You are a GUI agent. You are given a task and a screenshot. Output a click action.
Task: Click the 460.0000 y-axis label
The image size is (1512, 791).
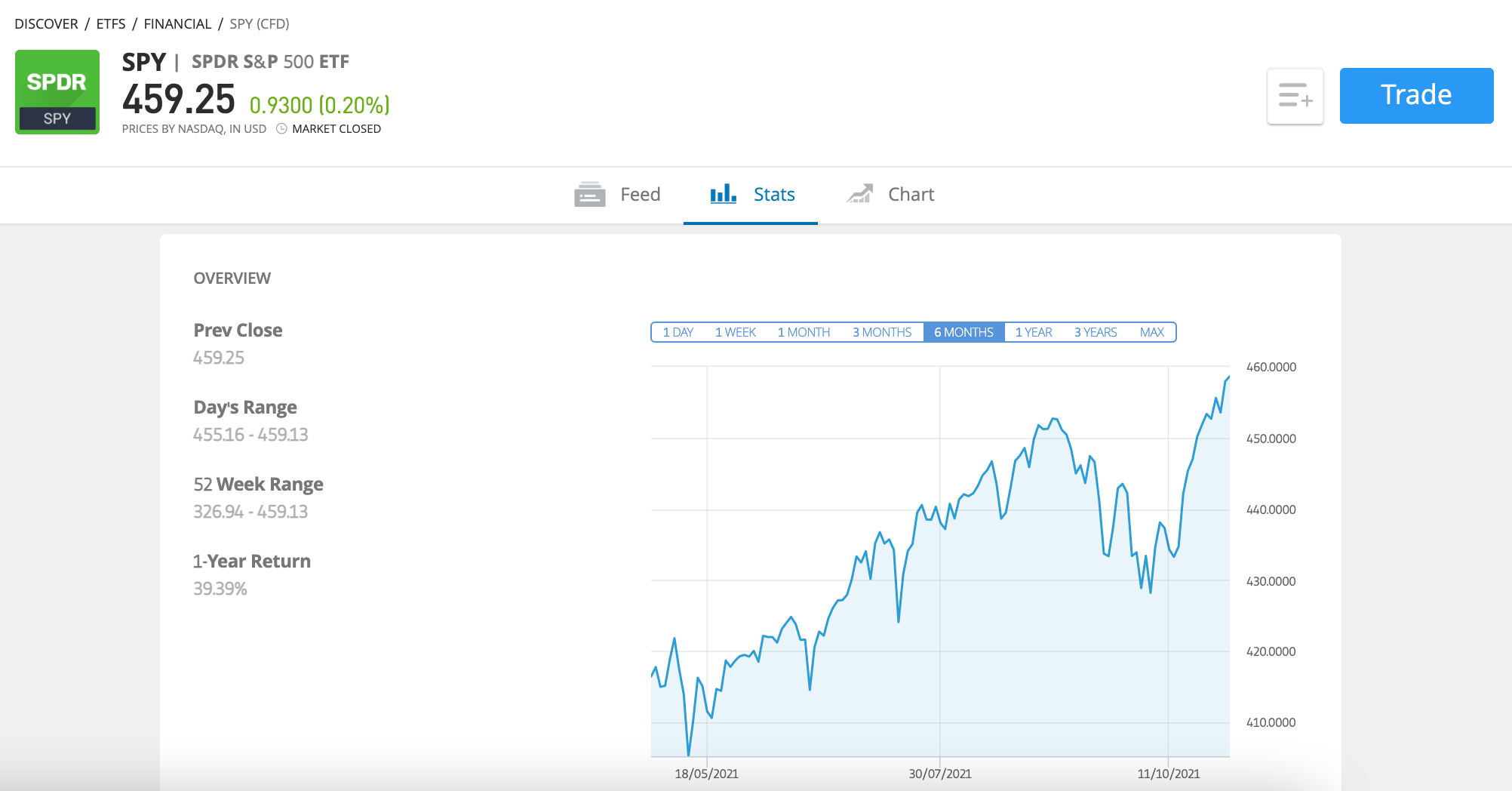pos(1271,368)
